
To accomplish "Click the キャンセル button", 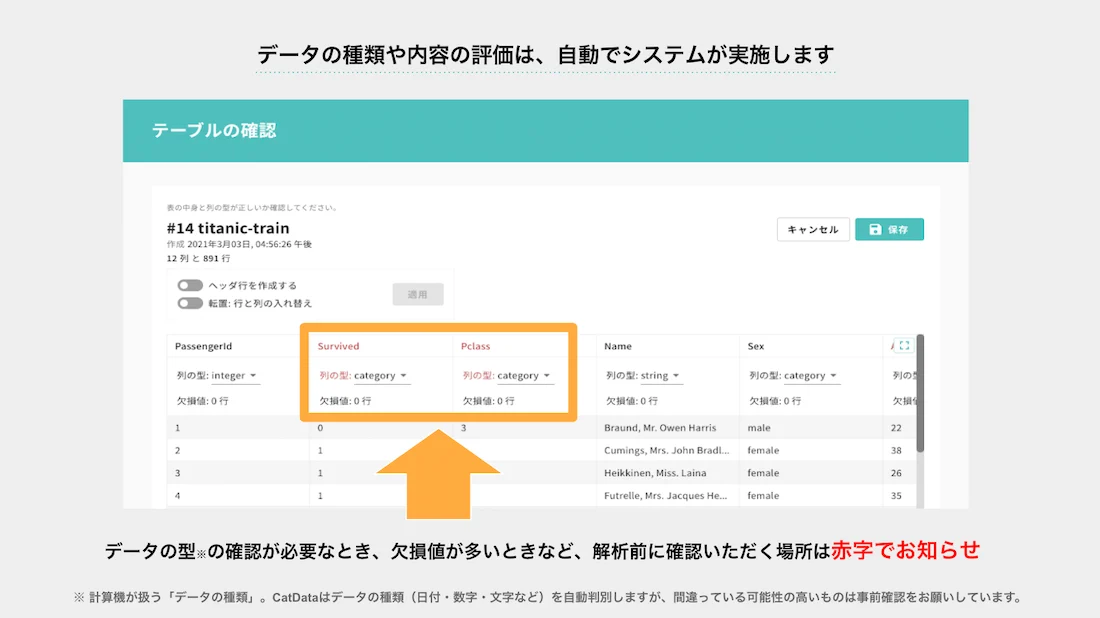I will tap(813, 230).
